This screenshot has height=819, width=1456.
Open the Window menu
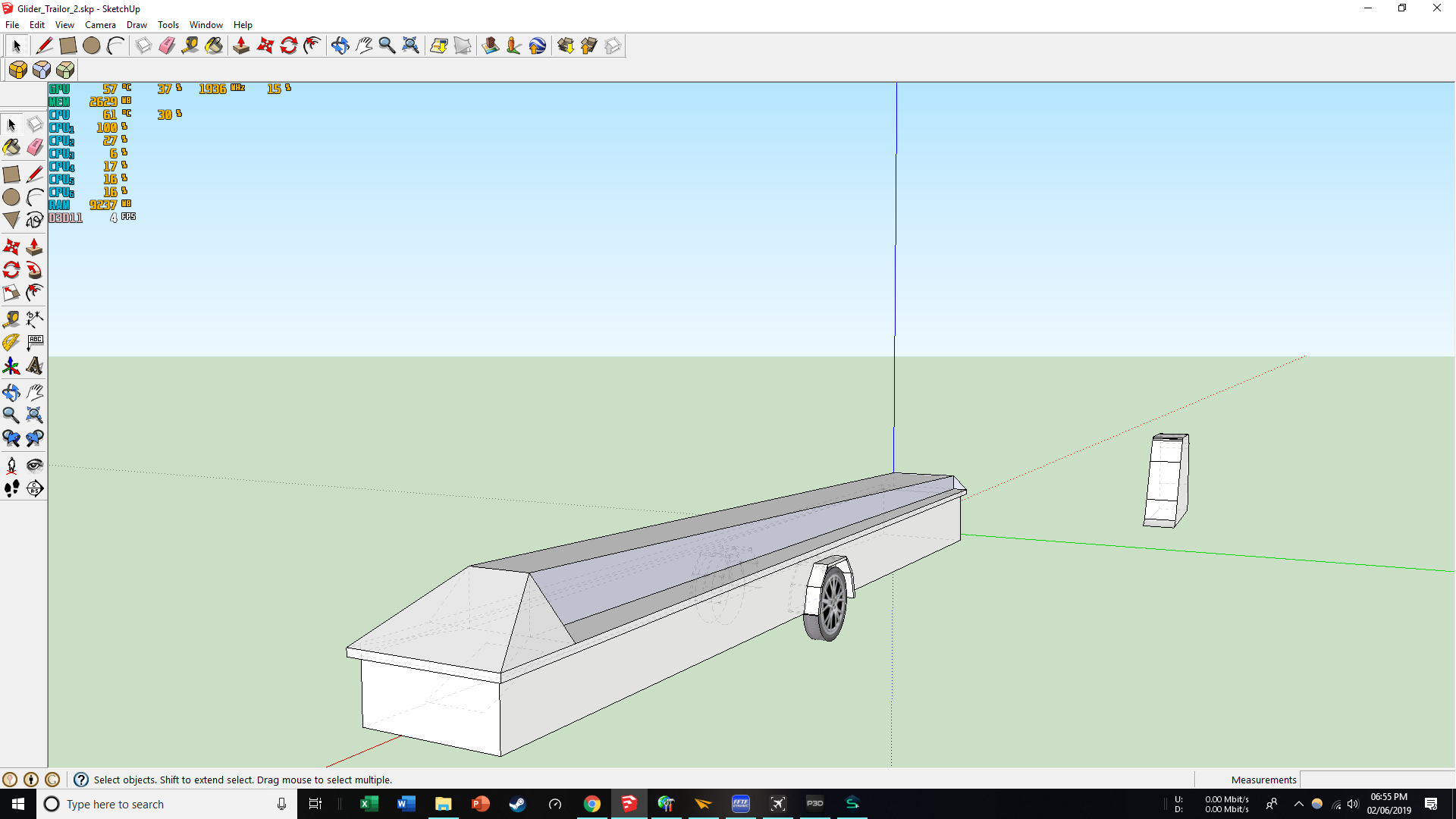206,25
